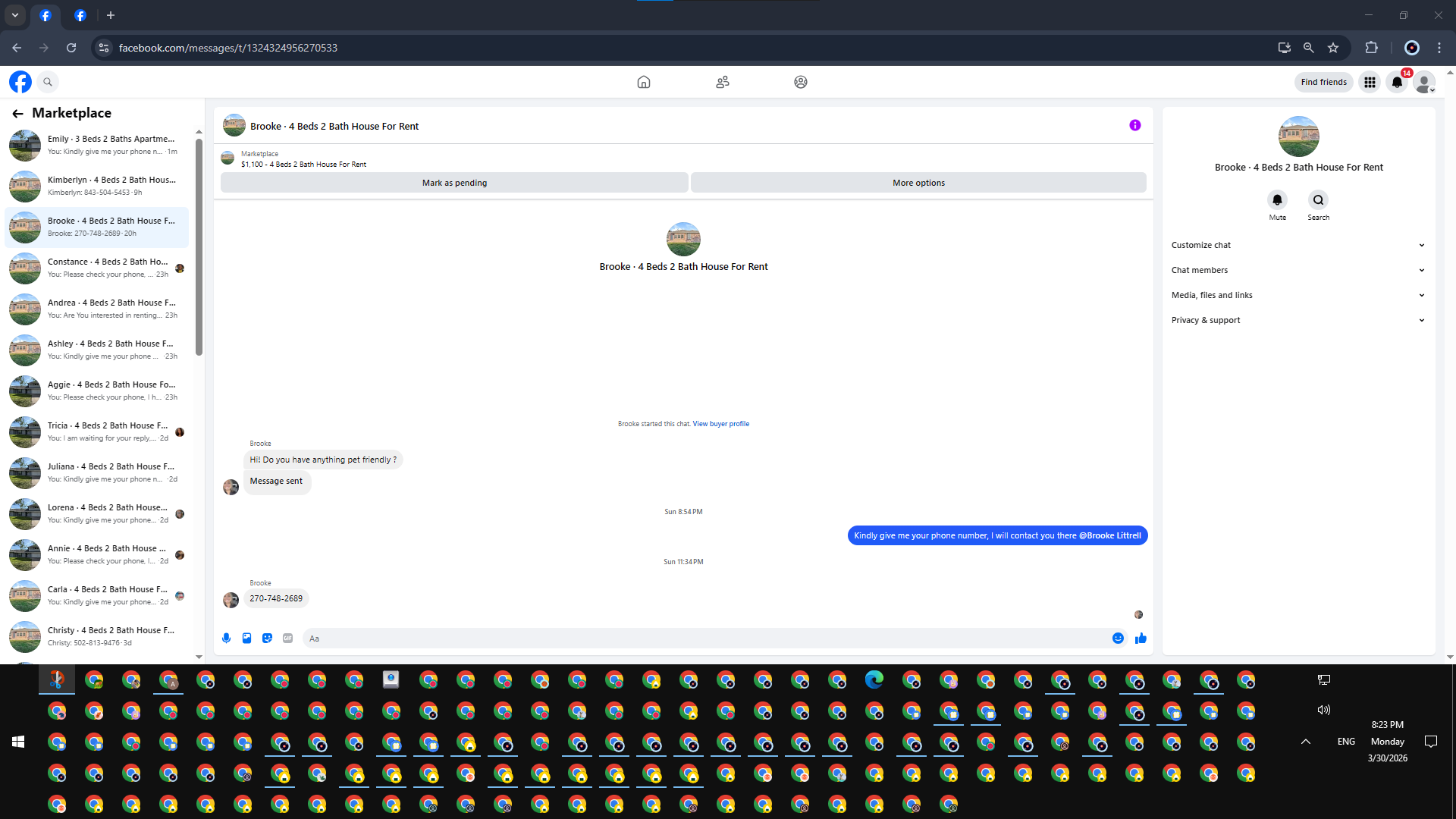Open the Facebook menu grid icon
The image size is (1456, 819).
(1370, 82)
